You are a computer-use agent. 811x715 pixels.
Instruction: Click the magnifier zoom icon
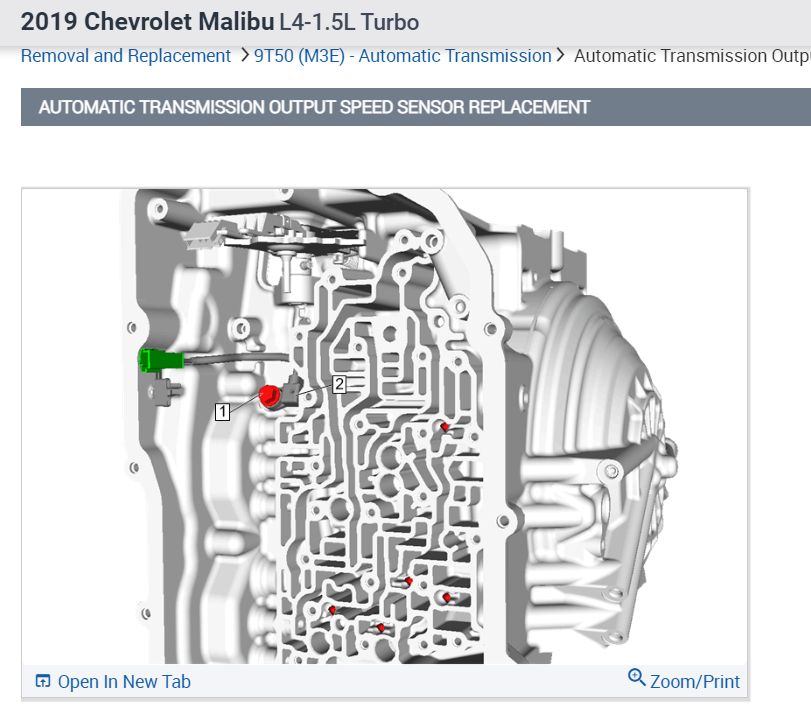(x=637, y=678)
